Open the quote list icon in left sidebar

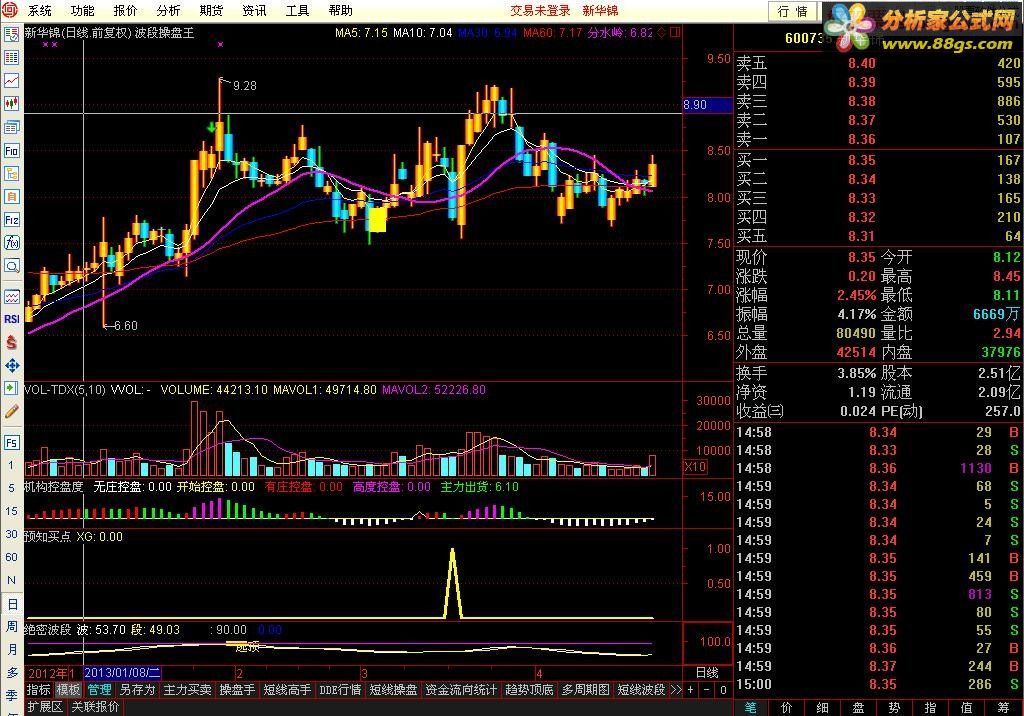[x=11, y=35]
